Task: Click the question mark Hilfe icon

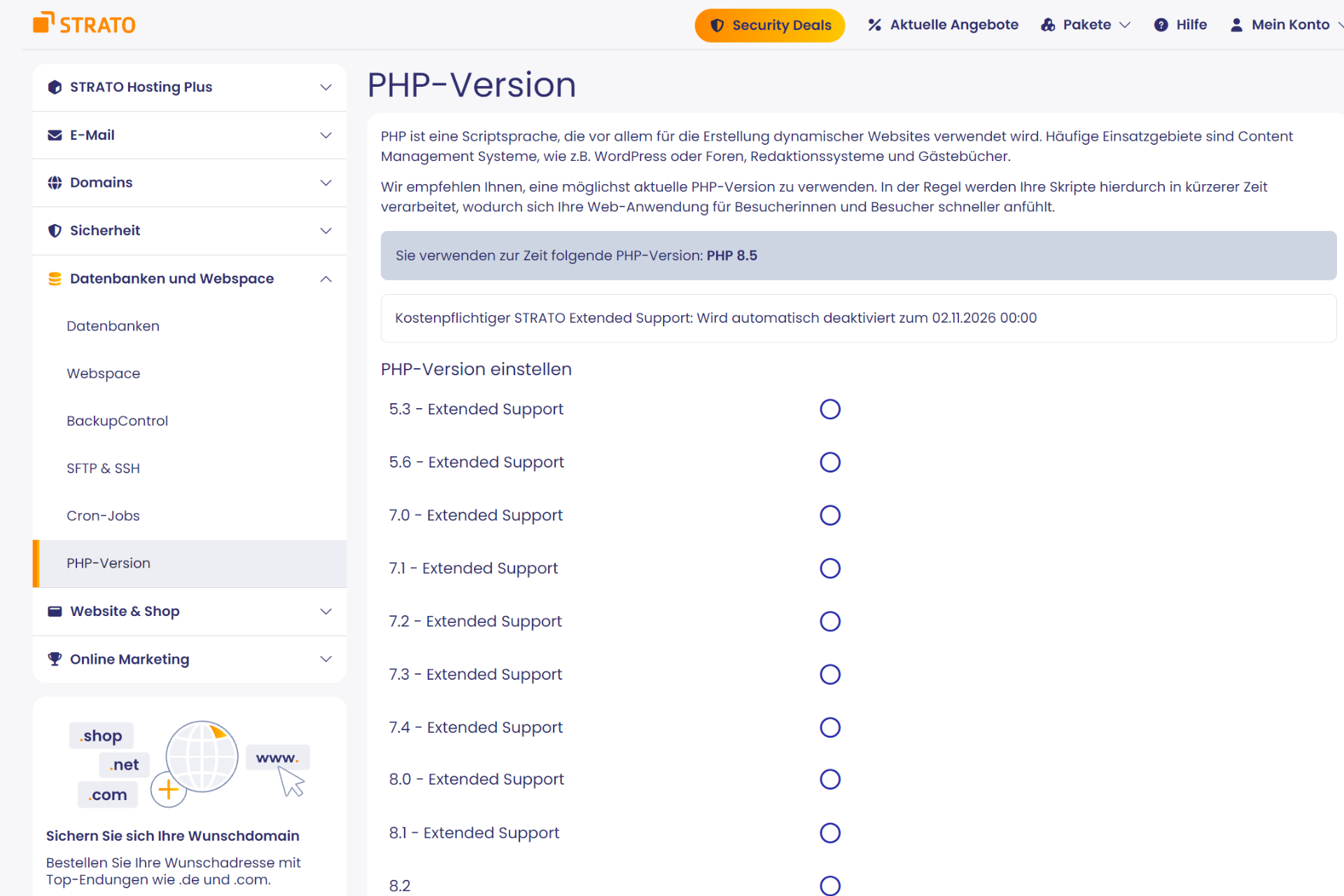Action: [1161, 24]
